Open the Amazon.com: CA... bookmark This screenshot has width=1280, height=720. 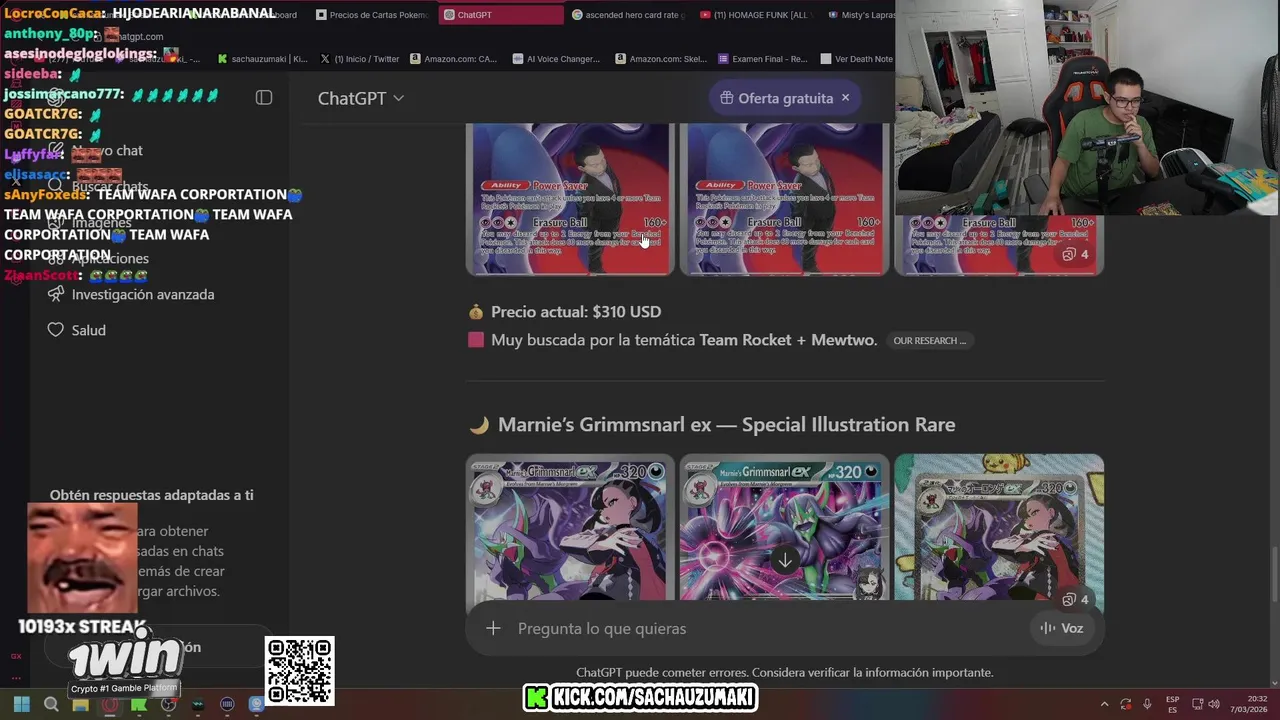453,59
